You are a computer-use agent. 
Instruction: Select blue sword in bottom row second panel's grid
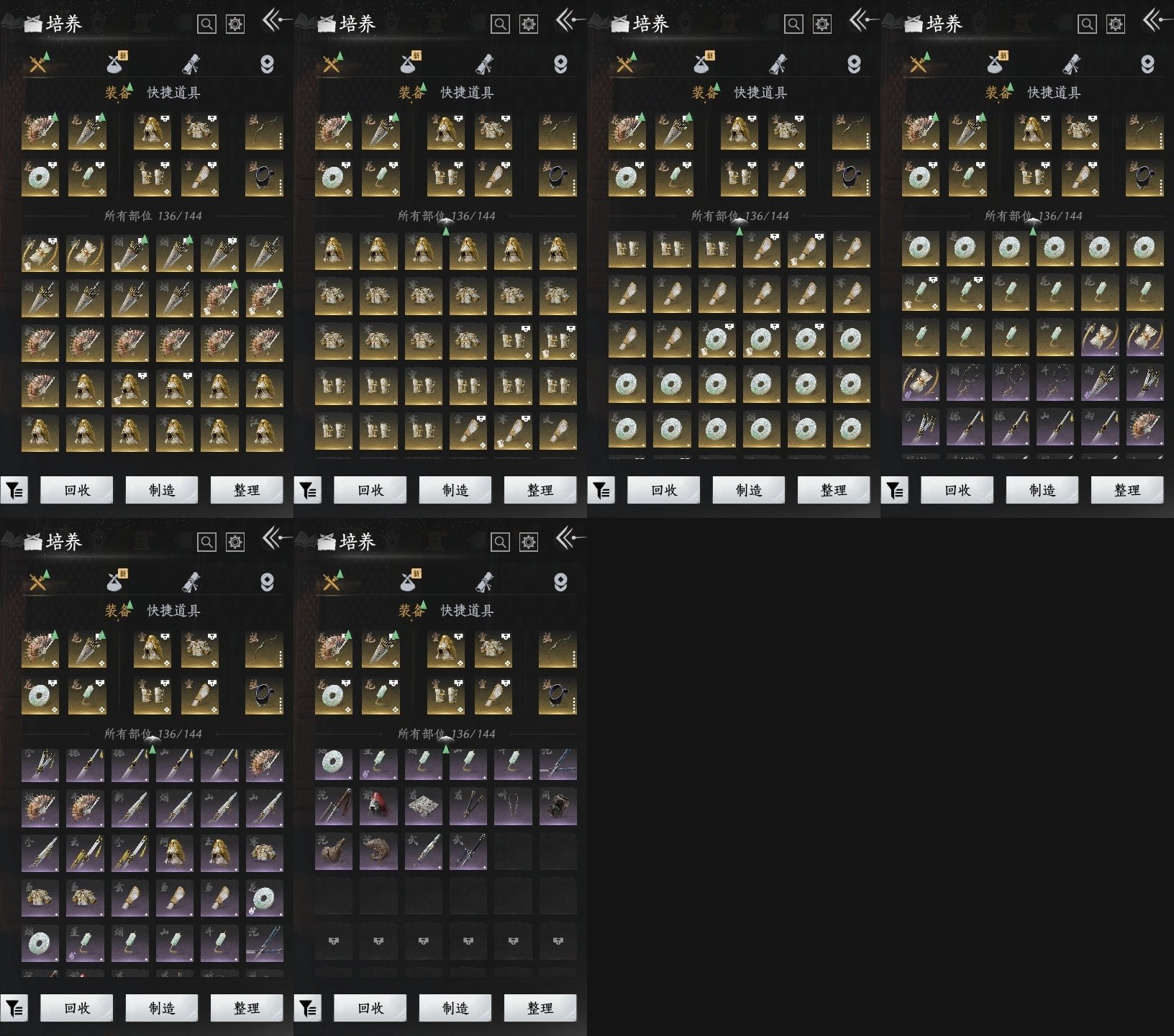[558, 763]
